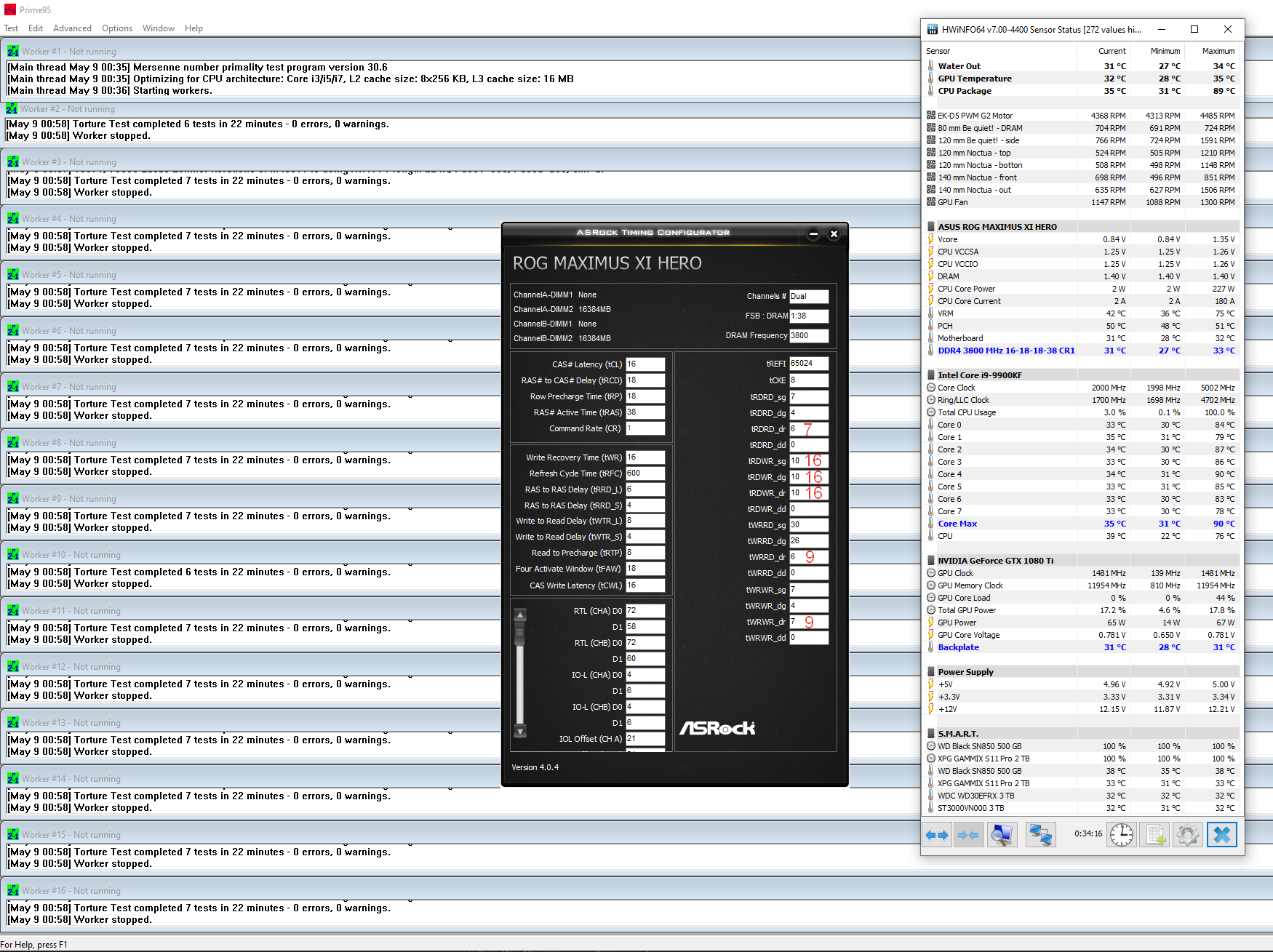
Task: Select the Total CPU Usage row
Action: coord(1082,412)
